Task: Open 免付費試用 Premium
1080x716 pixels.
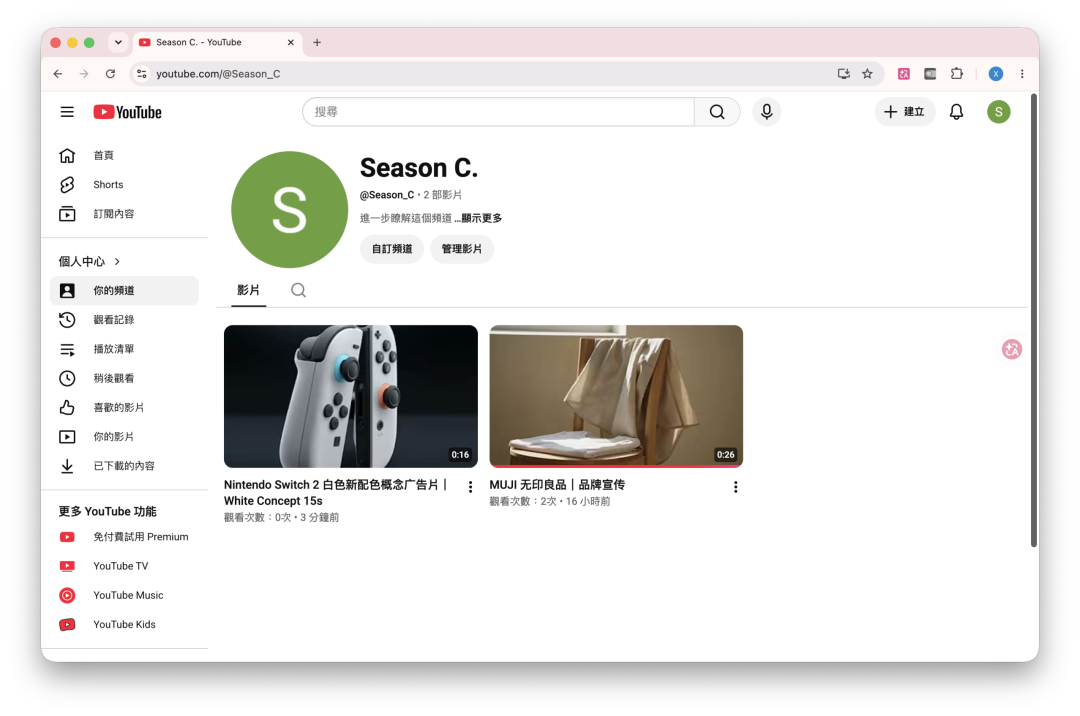Action: click(124, 537)
